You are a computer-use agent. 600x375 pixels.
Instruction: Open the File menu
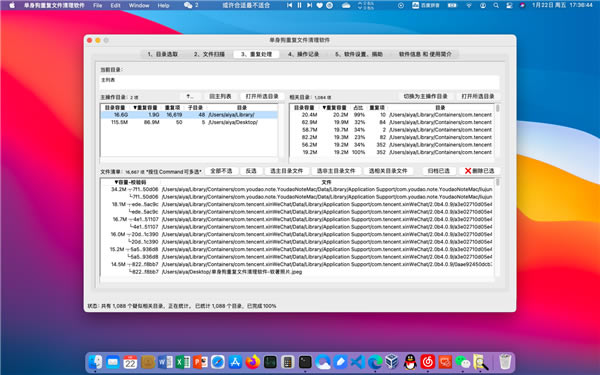click(x=98, y=5)
